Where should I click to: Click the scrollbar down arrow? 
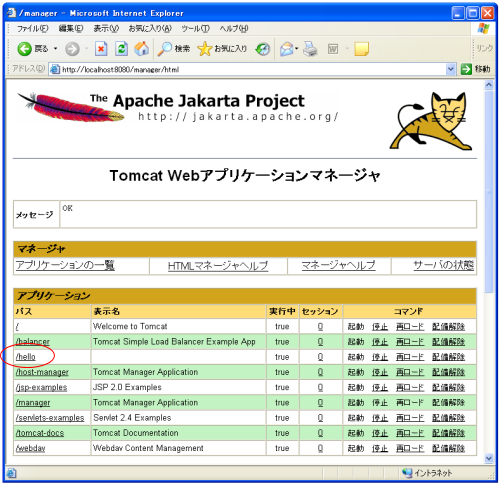(x=489, y=458)
